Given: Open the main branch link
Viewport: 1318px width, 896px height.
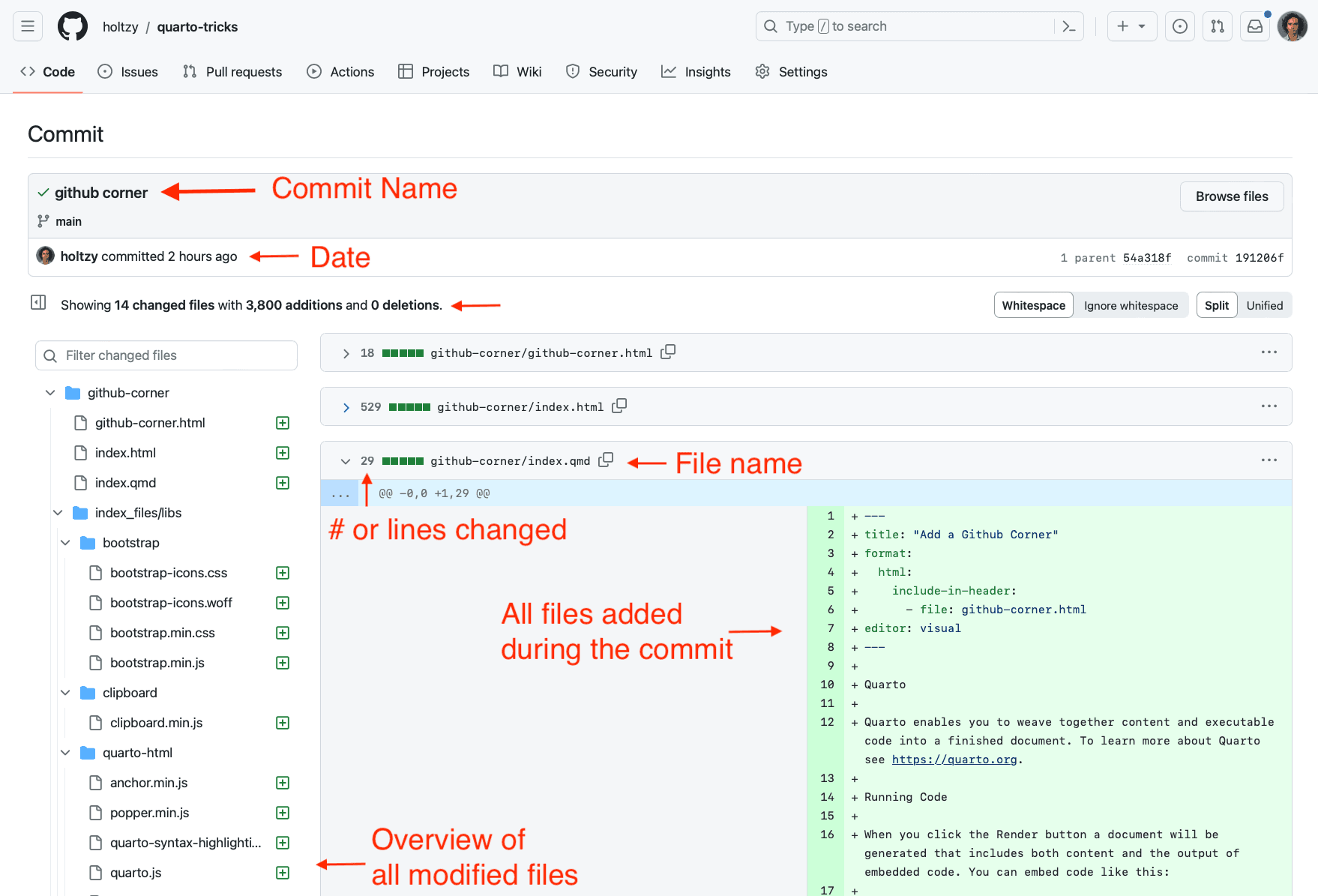Looking at the screenshot, I should click(68, 221).
